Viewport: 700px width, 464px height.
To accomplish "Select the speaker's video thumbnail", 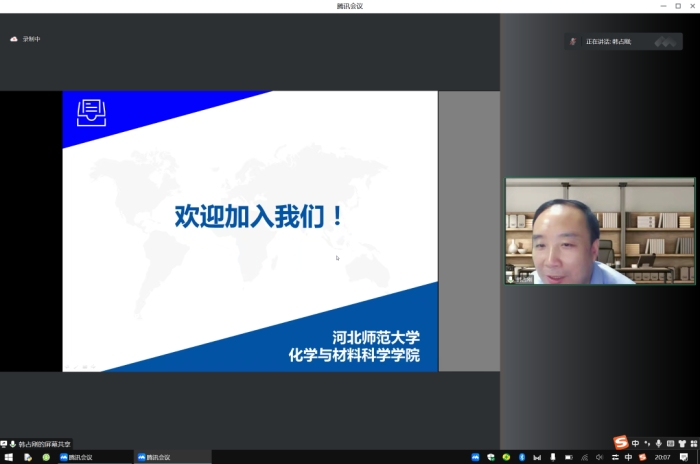I will pos(599,231).
